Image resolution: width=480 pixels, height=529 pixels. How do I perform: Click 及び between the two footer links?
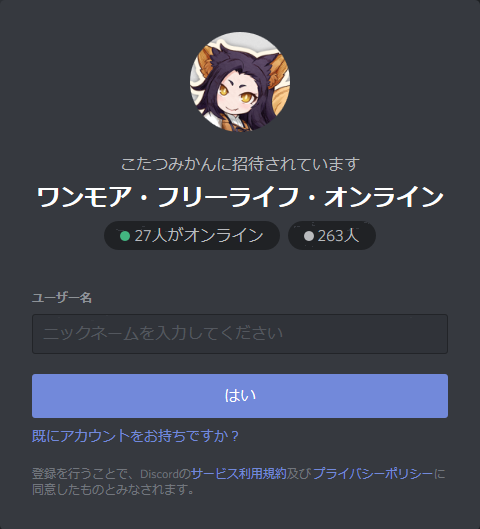click(299, 474)
